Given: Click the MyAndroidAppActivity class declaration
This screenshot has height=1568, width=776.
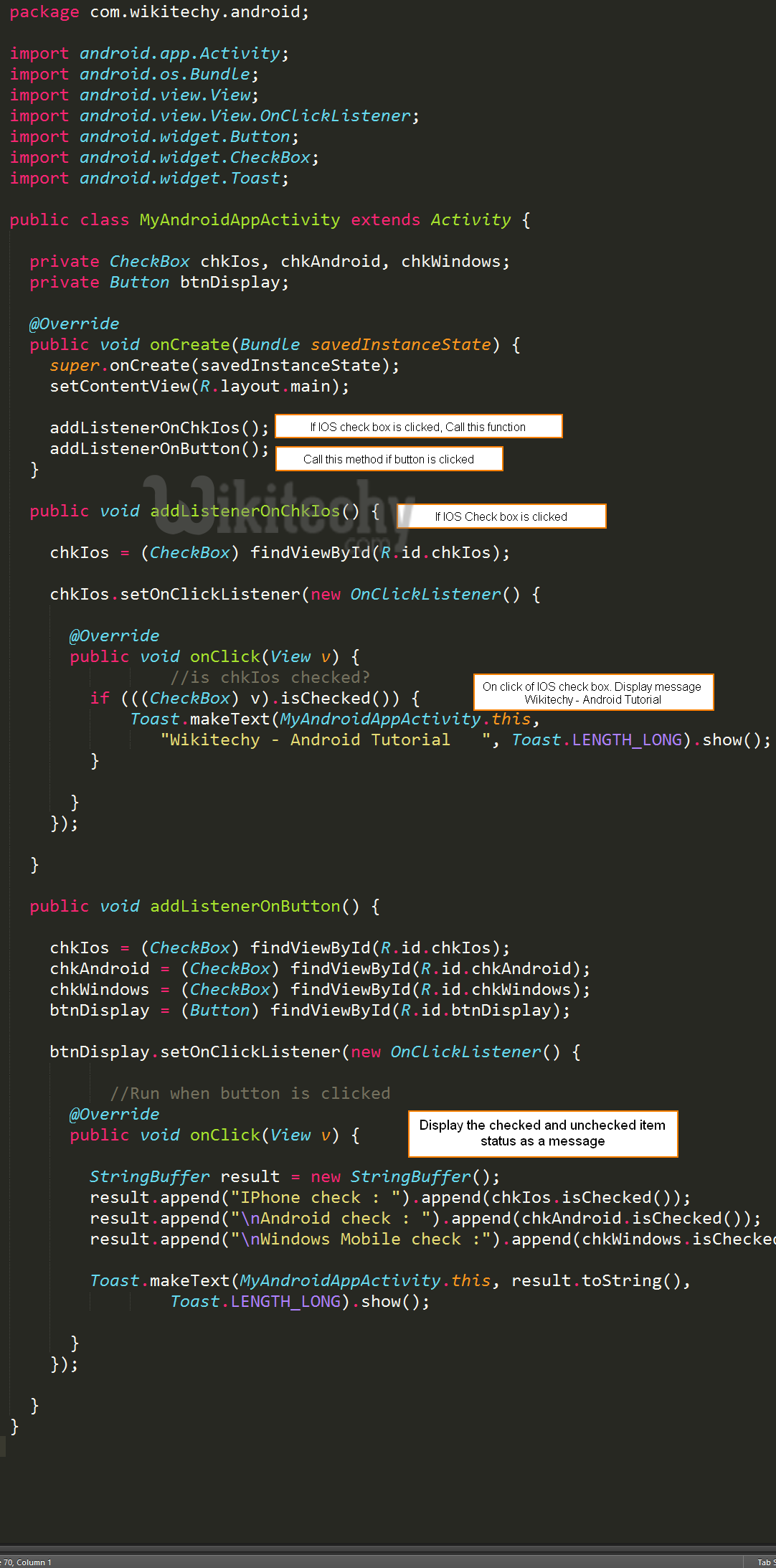Looking at the screenshot, I should 270,220.
